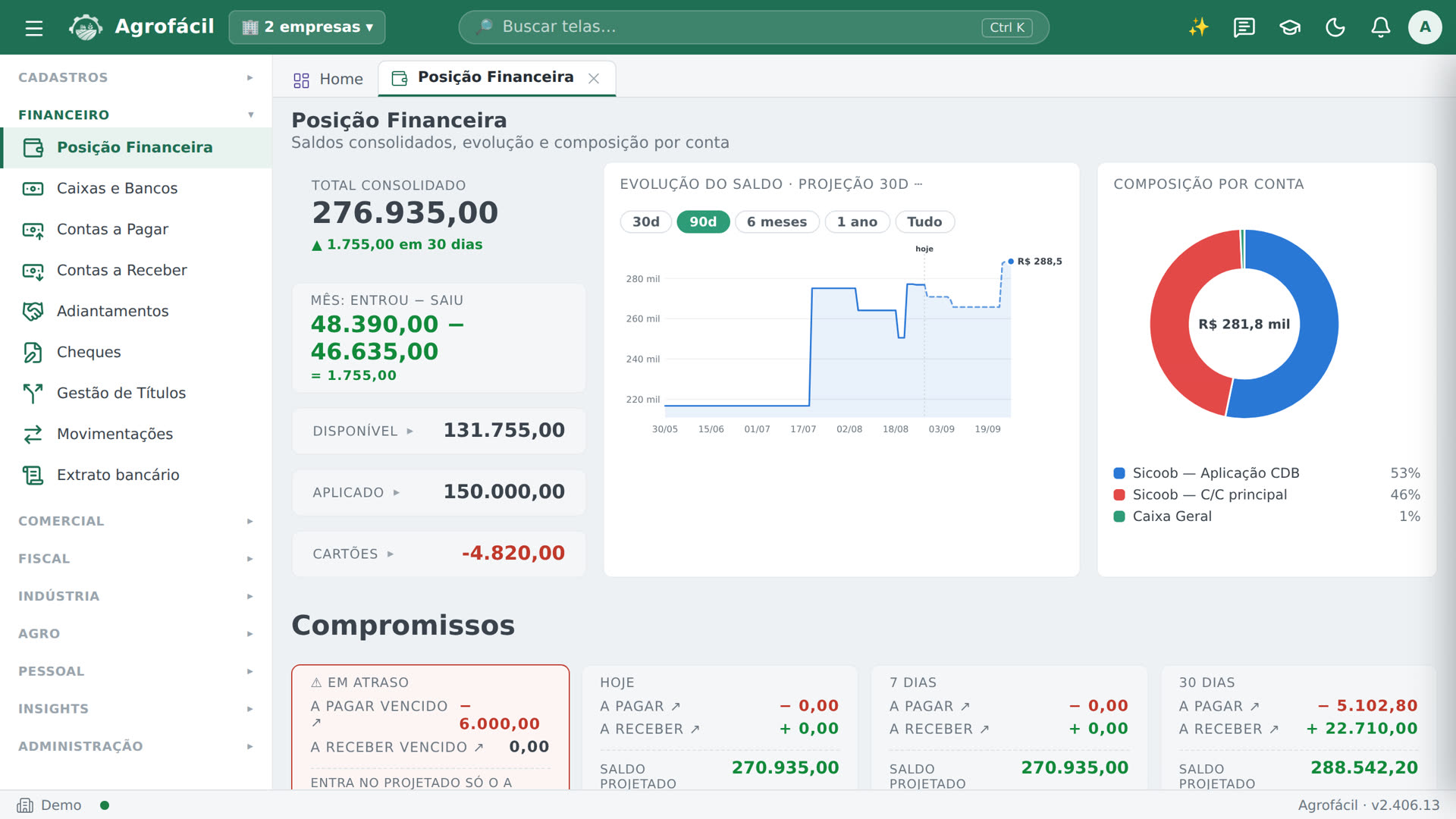Select the 30d chart range

[645, 221]
